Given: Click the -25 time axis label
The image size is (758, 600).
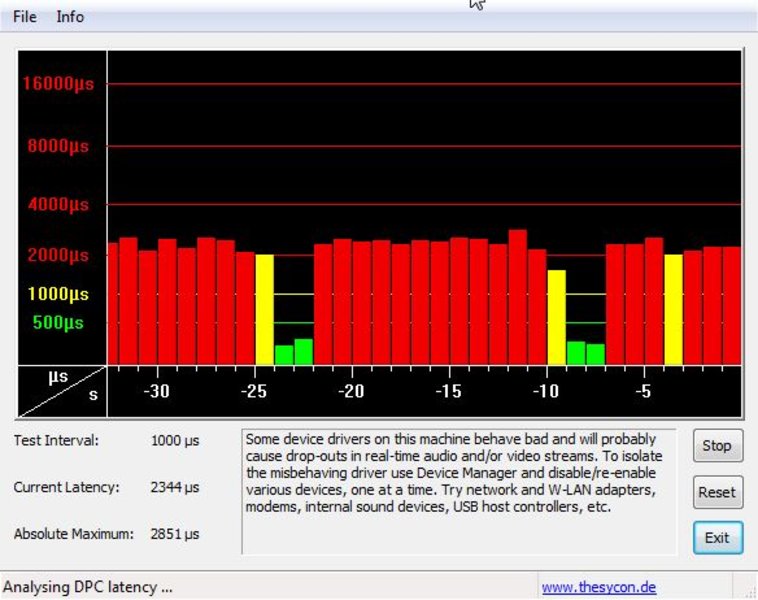Looking at the screenshot, I should pos(254,391).
